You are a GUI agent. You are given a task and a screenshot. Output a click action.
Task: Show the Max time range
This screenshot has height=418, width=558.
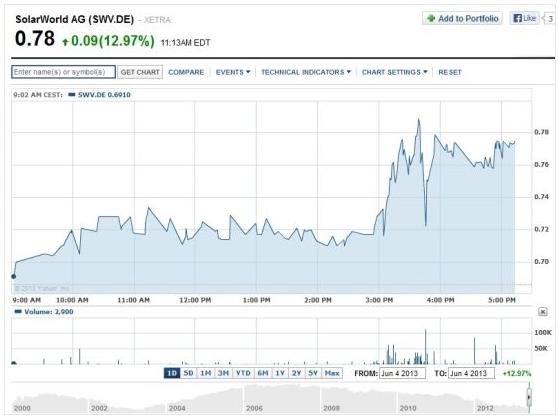coord(332,373)
